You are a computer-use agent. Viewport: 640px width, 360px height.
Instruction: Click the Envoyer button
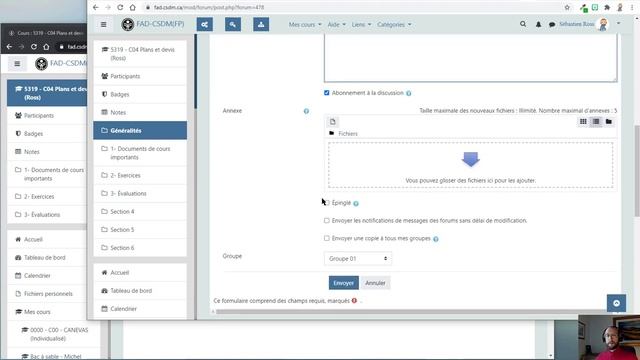(x=344, y=283)
